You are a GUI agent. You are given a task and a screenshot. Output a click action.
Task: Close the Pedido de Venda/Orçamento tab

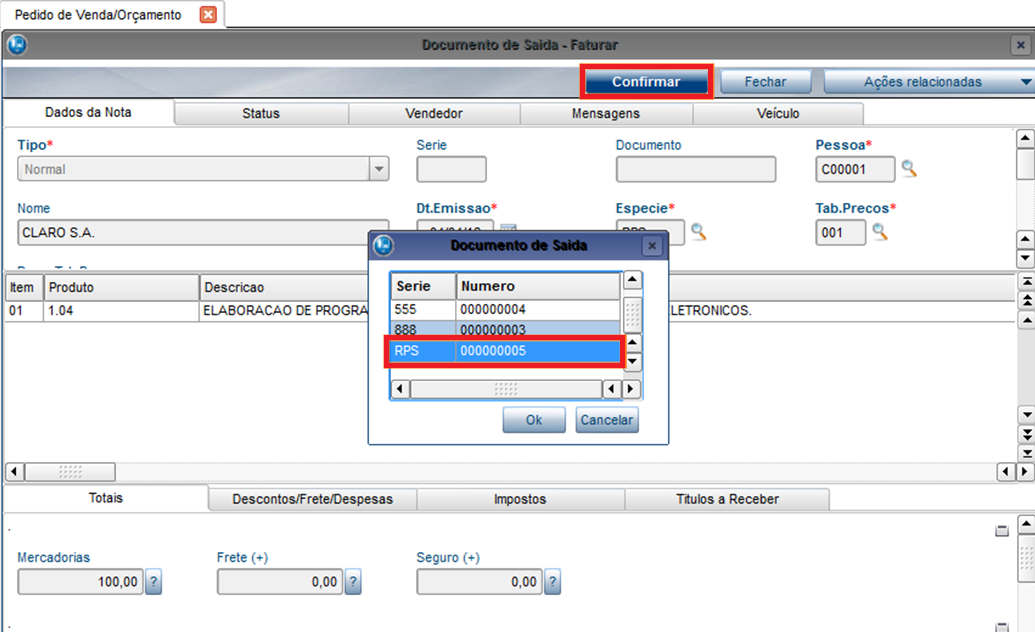[208, 15]
